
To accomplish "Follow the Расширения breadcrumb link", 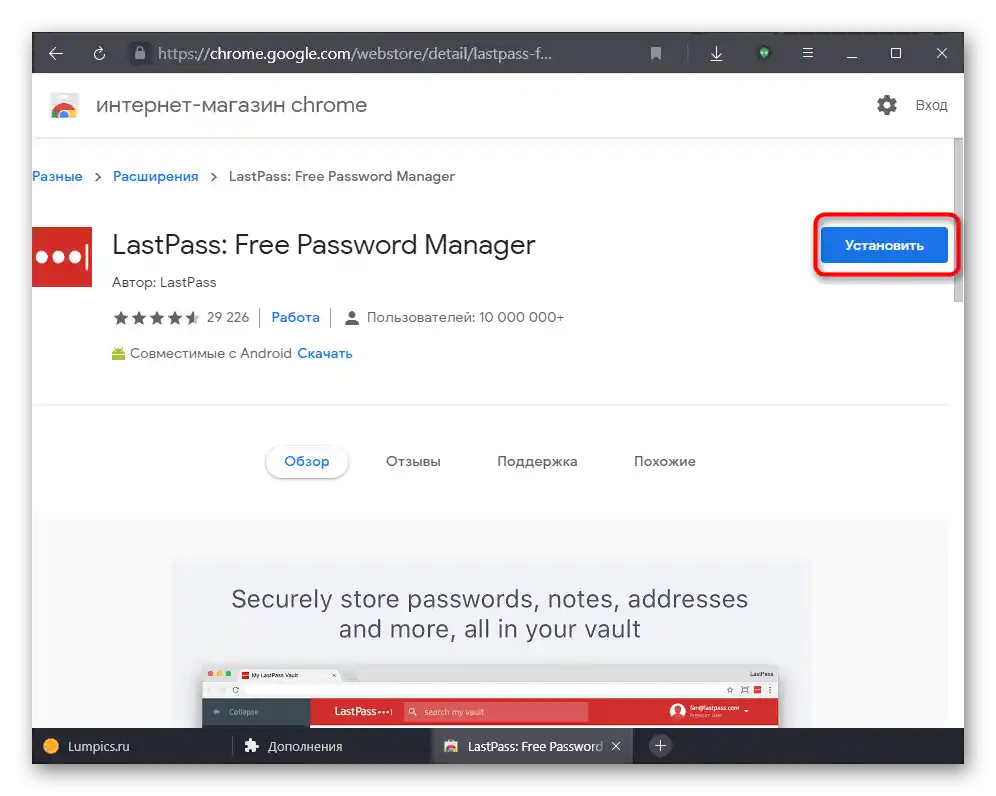I will (156, 177).
